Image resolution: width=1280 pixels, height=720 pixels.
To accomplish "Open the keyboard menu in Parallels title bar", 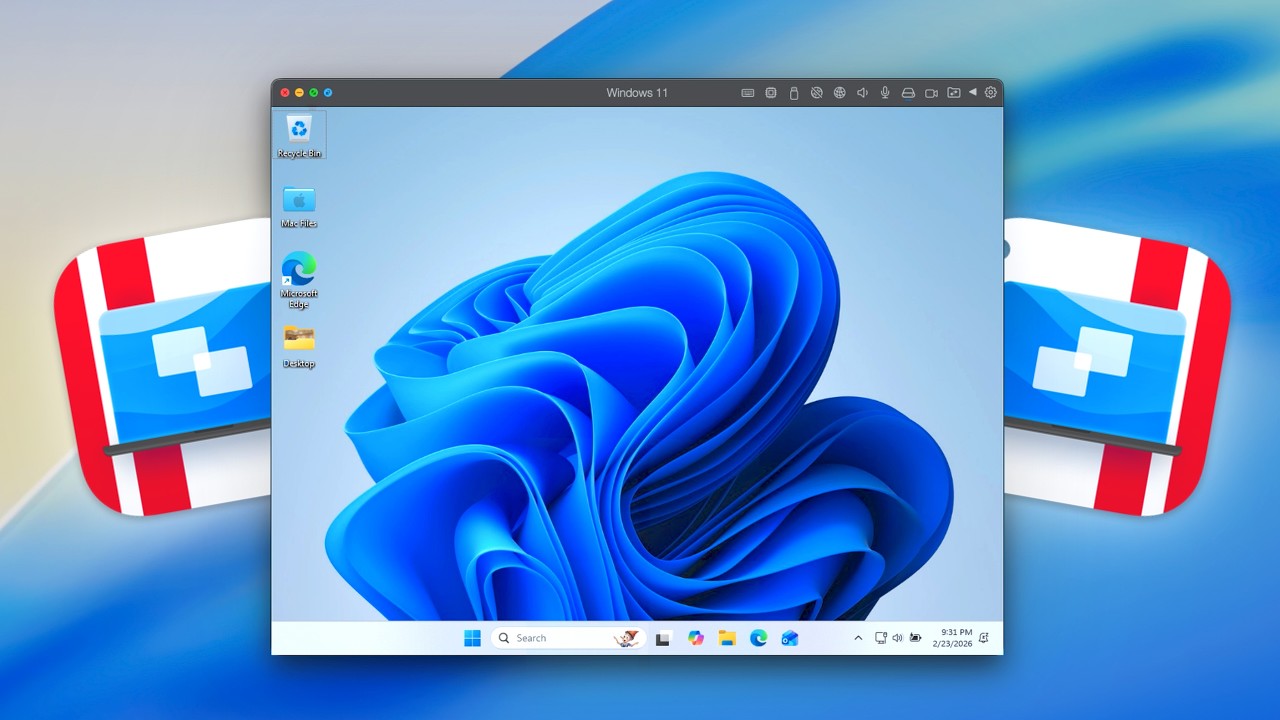I will [747, 93].
